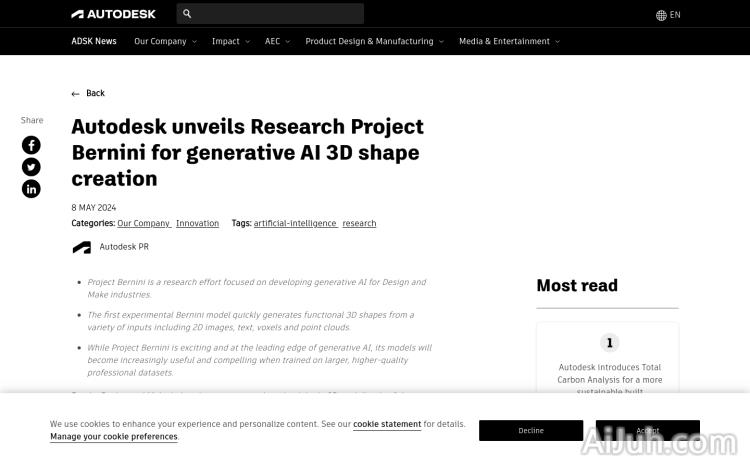Viewport: 750px width, 468px height.
Task: Open the Innovation category link
Action: [197, 224]
